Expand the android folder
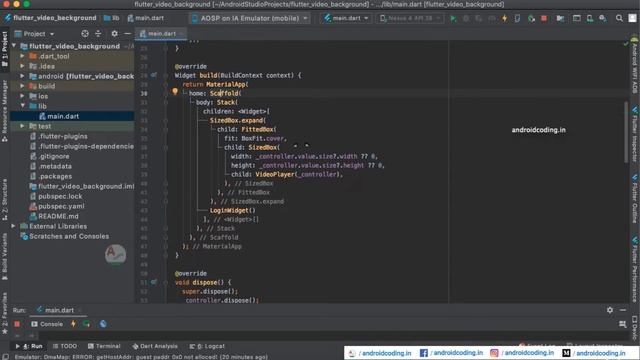This screenshot has height=360, width=640. pyautogui.click(x=22, y=76)
